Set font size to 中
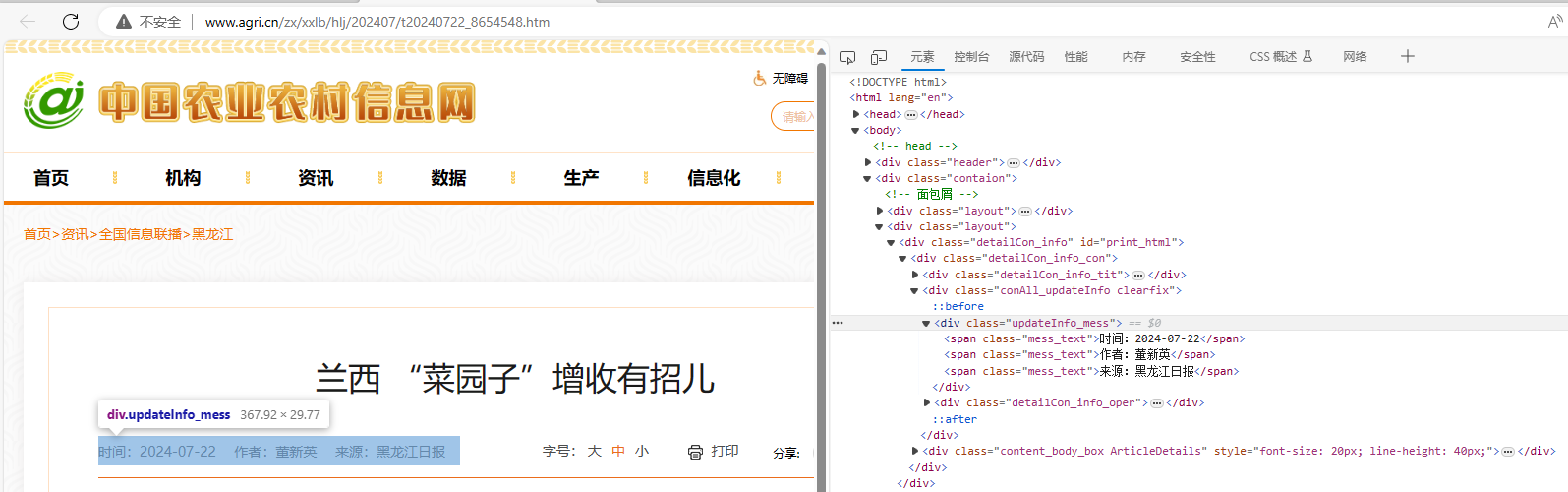This screenshot has height=492, width=1568. pyautogui.click(x=618, y=452)
